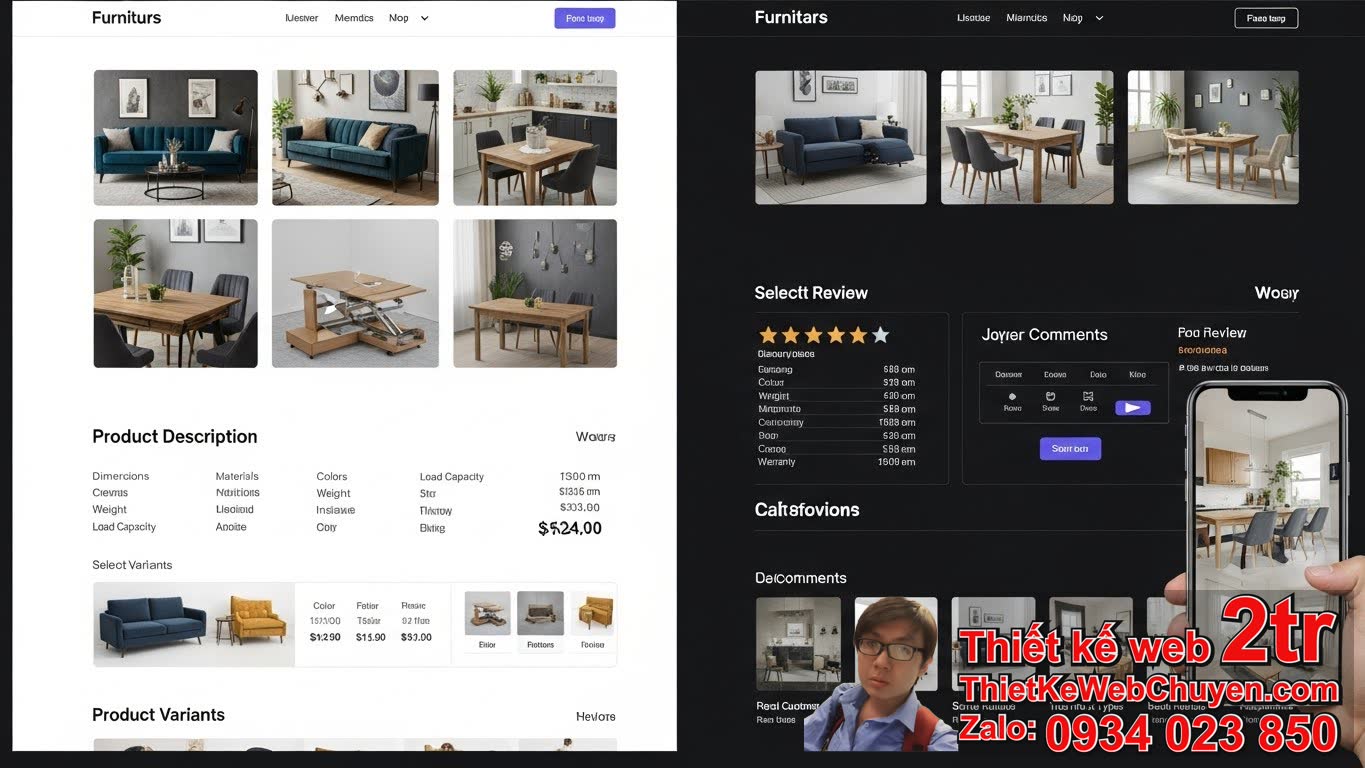Click the Dwes icon in comments box
The height and width of the screenshot is (768, 1365).
click(x=1088, y=396)
